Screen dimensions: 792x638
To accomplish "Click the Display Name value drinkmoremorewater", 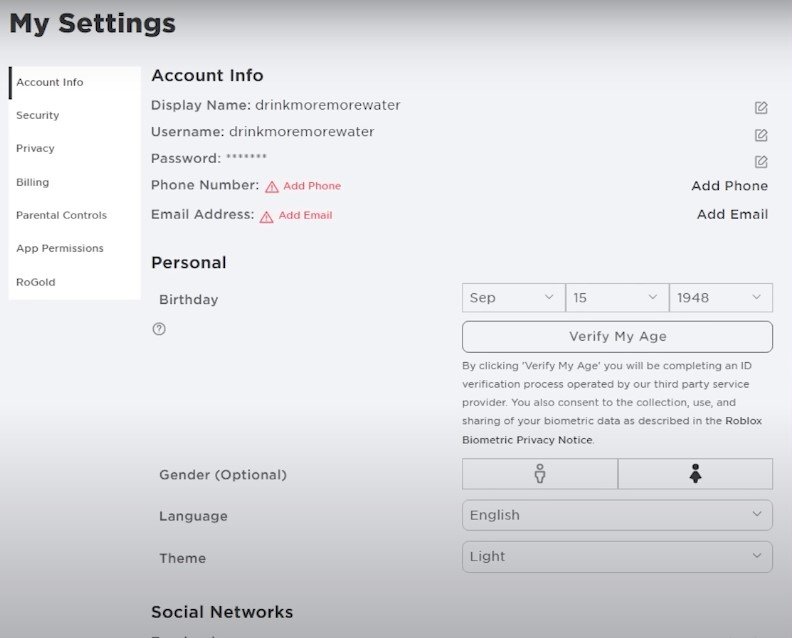I will (x=327, y=105).
